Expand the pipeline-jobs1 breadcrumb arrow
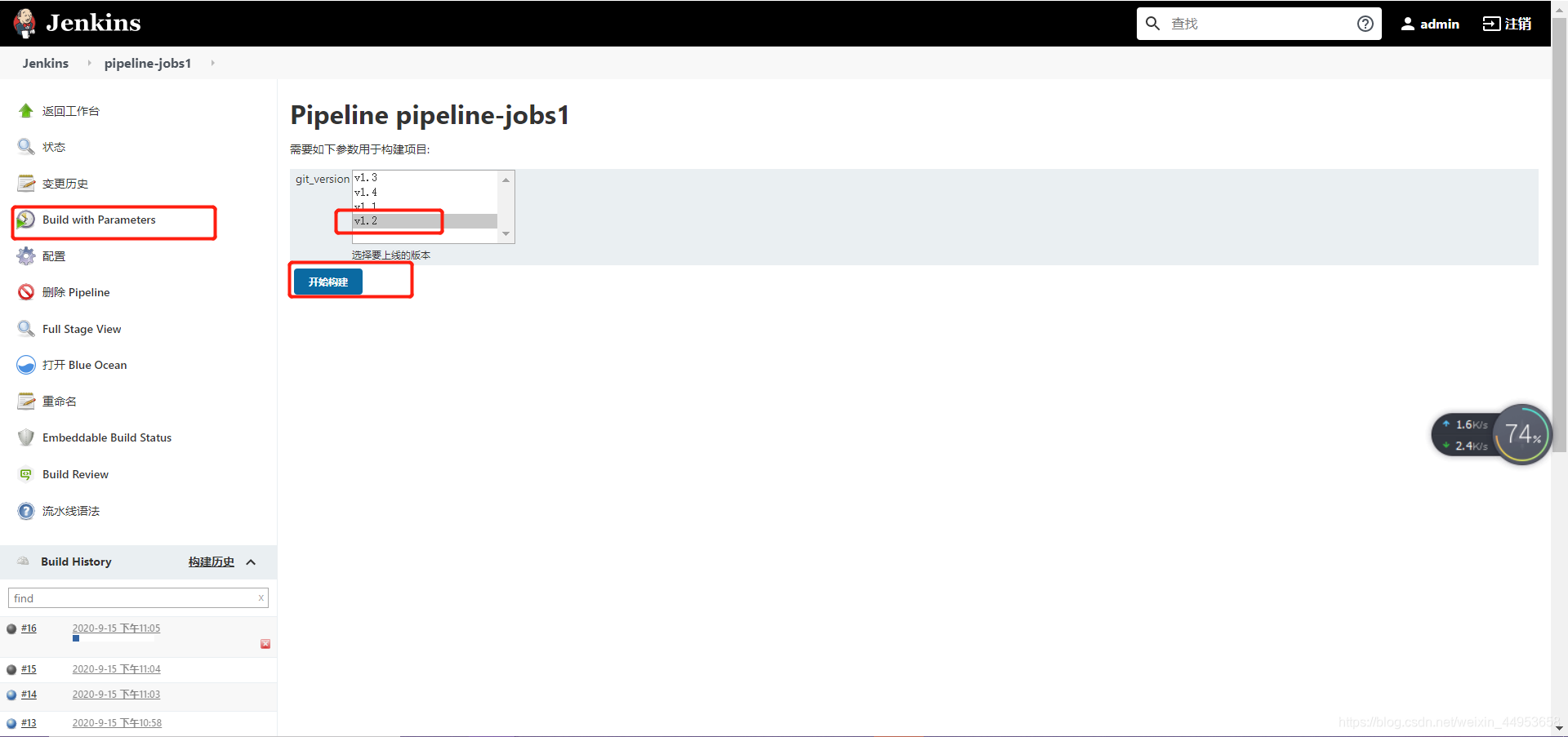 [212, 63]
